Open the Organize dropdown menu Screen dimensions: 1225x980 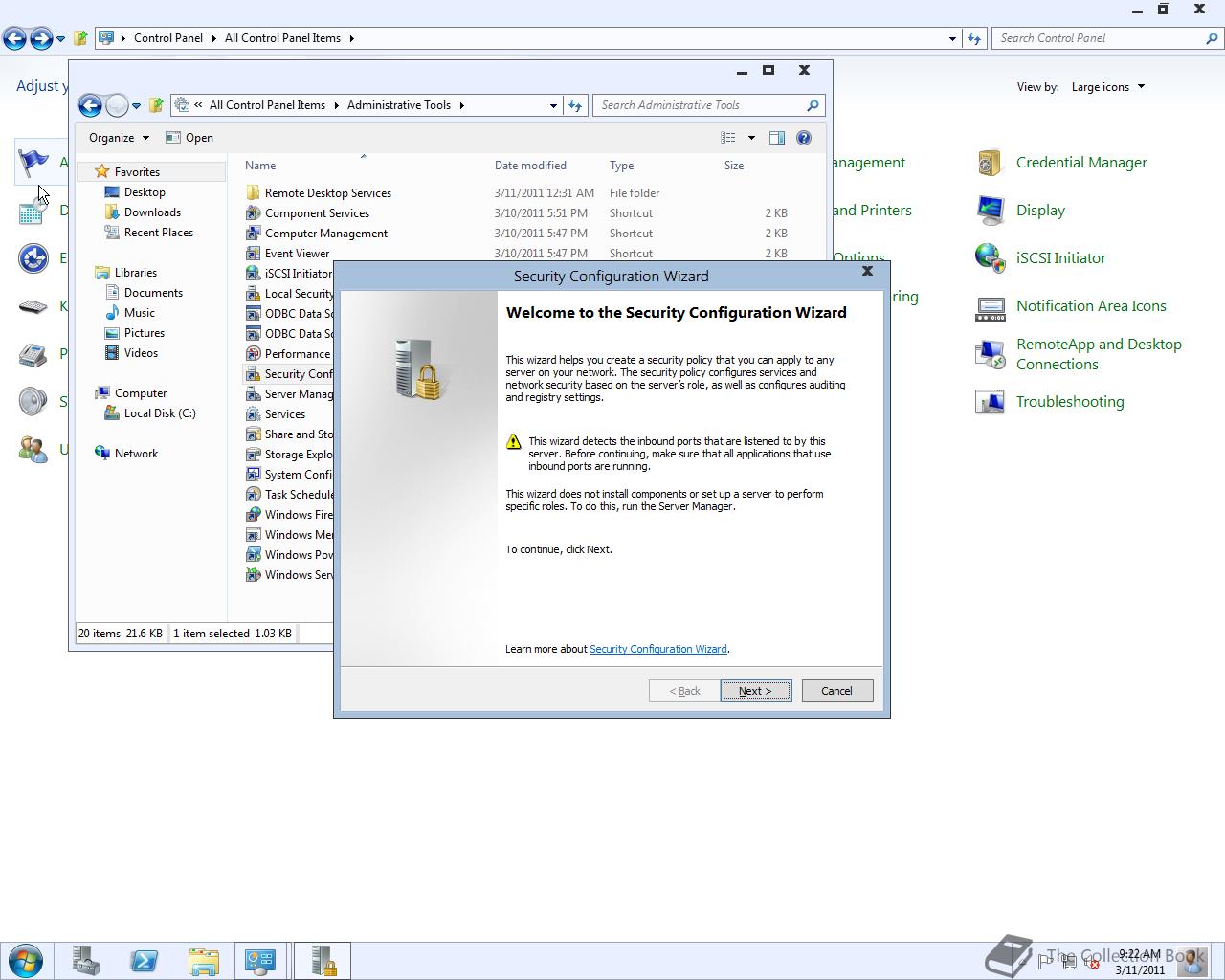[x=119, y=138]
